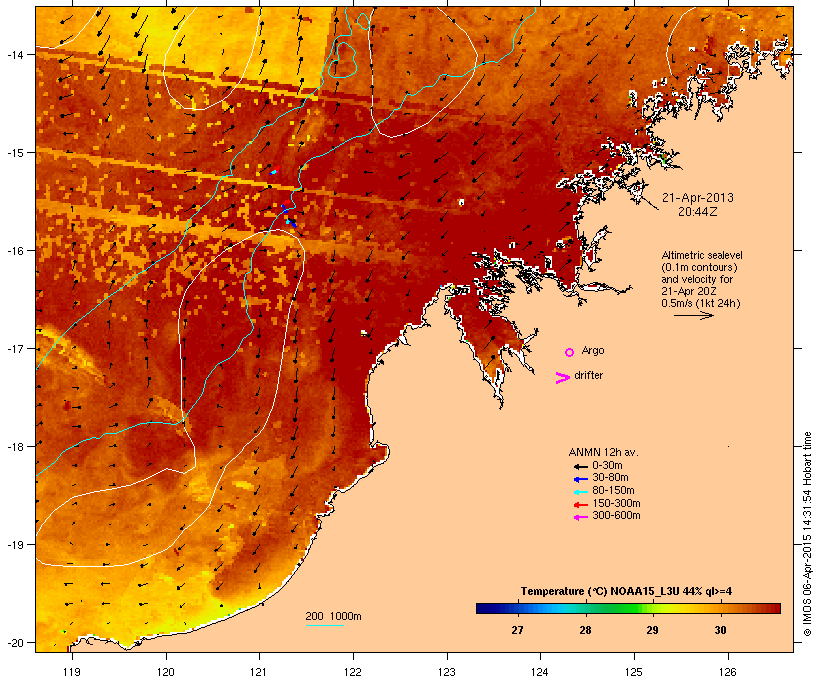This screenshot has height=680, width=820.
Task: Click the '30-80m' depth label
Action: pos(610,478)
